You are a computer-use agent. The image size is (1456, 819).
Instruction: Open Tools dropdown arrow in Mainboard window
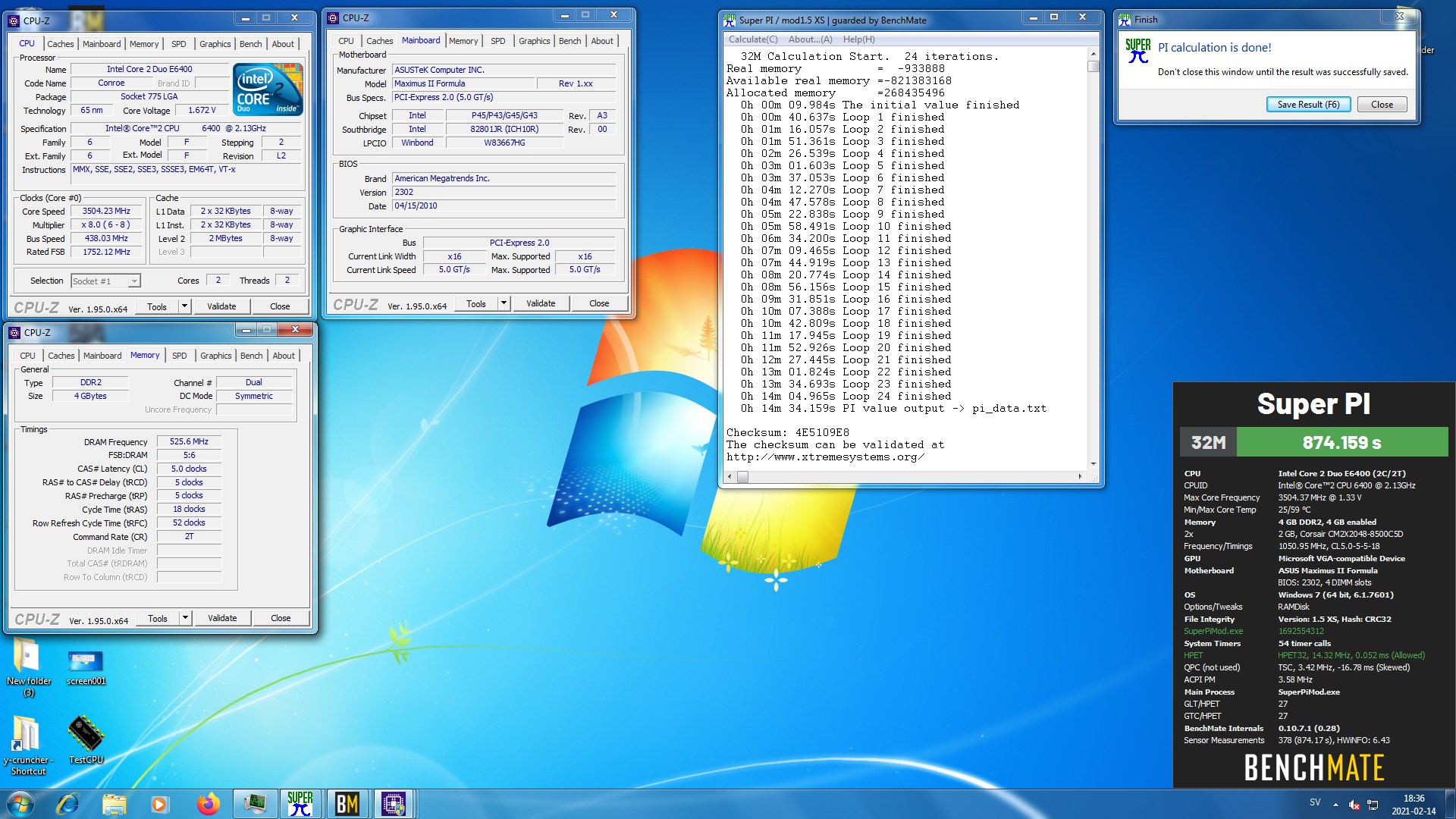[504, 303]
